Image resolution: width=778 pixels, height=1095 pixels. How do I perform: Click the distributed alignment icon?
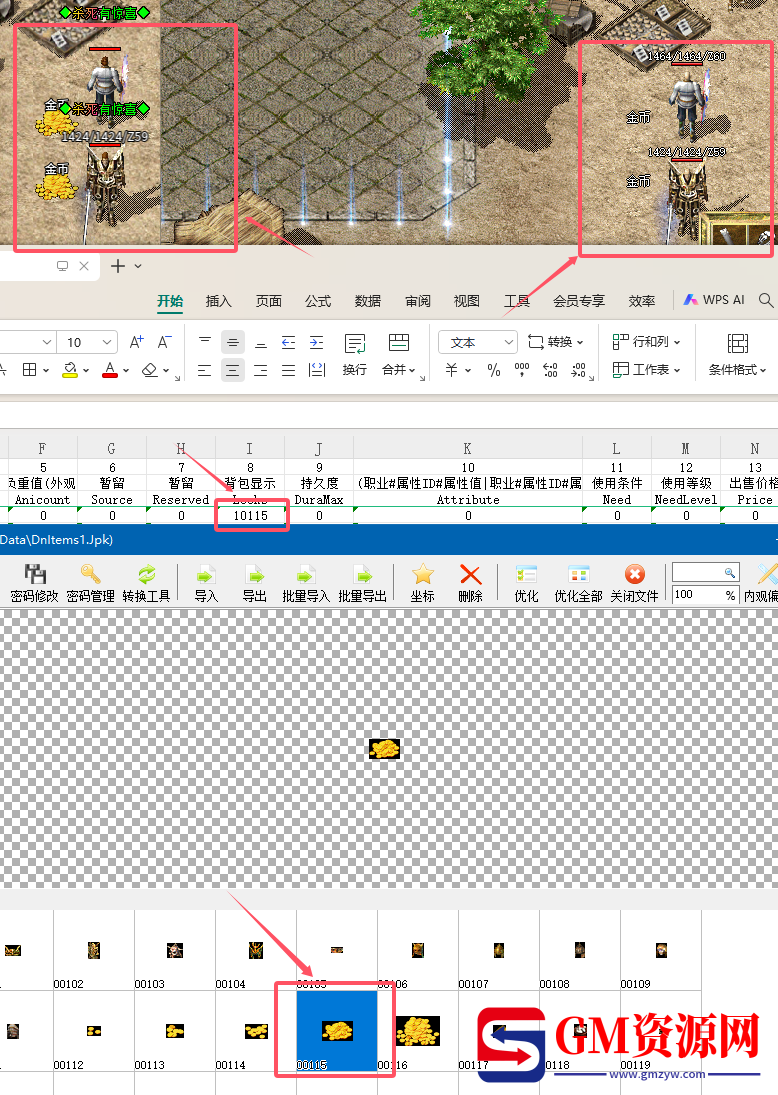click(x=317, y=370)
